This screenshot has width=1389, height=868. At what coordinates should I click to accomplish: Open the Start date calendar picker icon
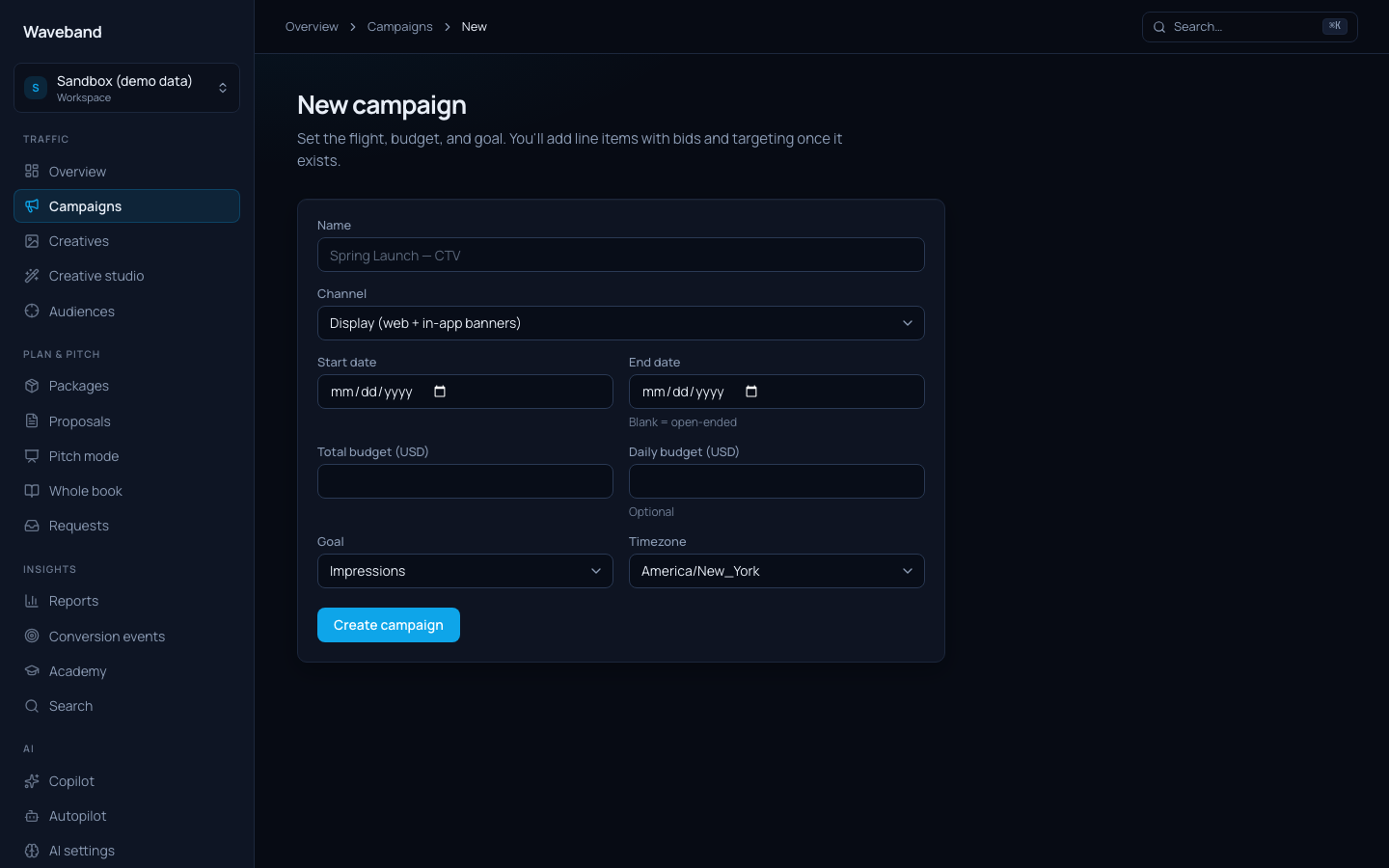point(440,392)
